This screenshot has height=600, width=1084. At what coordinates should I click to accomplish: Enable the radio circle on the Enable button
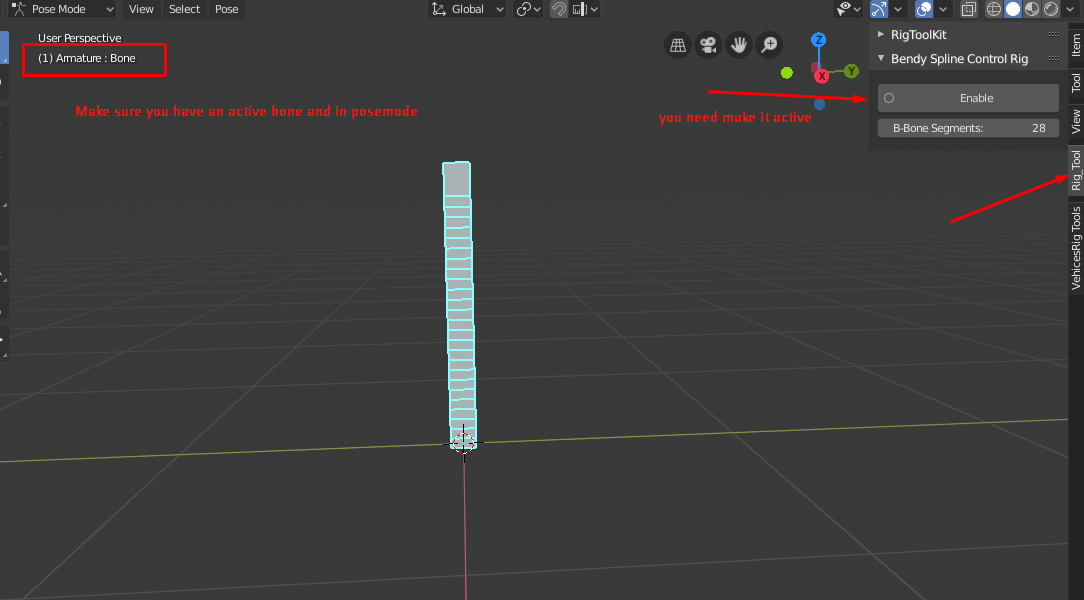pyautogui.click(x=889, y=97)
